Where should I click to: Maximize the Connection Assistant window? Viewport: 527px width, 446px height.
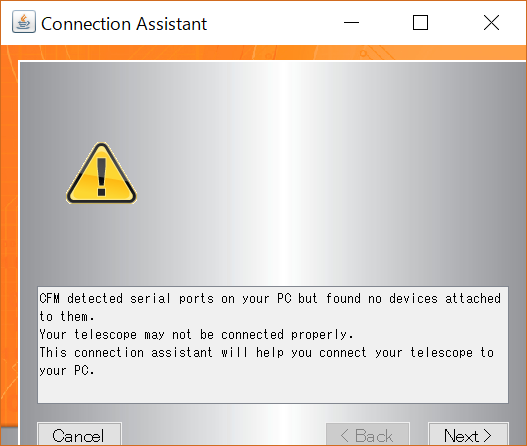[420, 23]
